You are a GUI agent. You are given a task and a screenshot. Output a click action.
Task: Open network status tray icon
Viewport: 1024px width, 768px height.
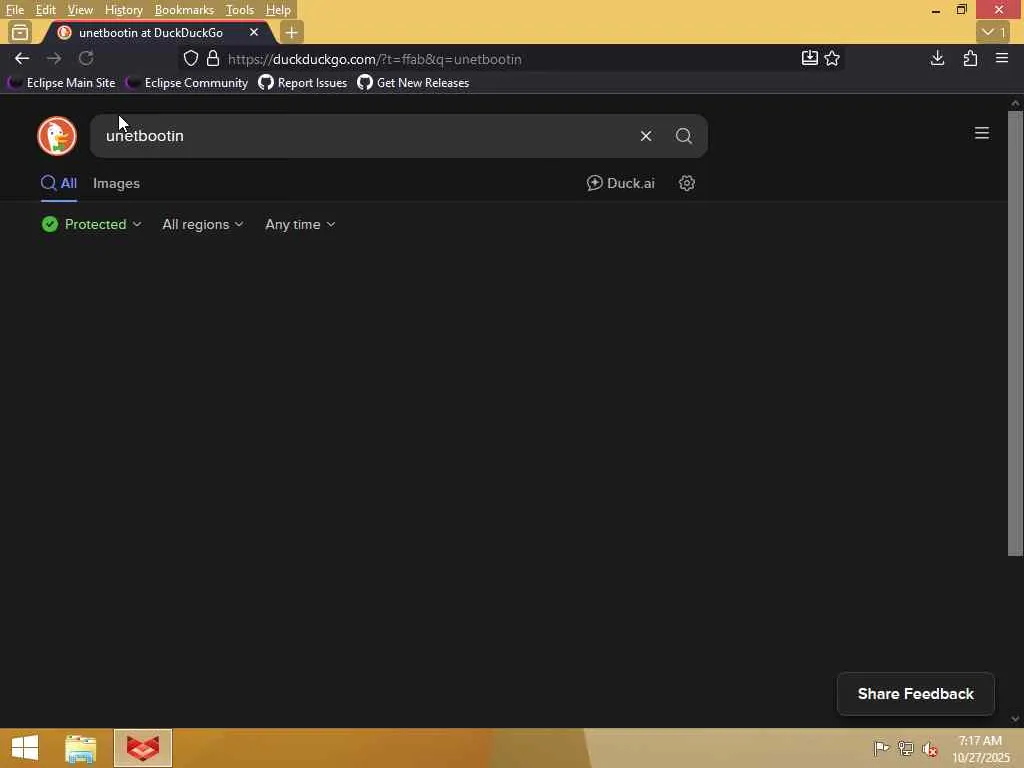pos(905,748)
